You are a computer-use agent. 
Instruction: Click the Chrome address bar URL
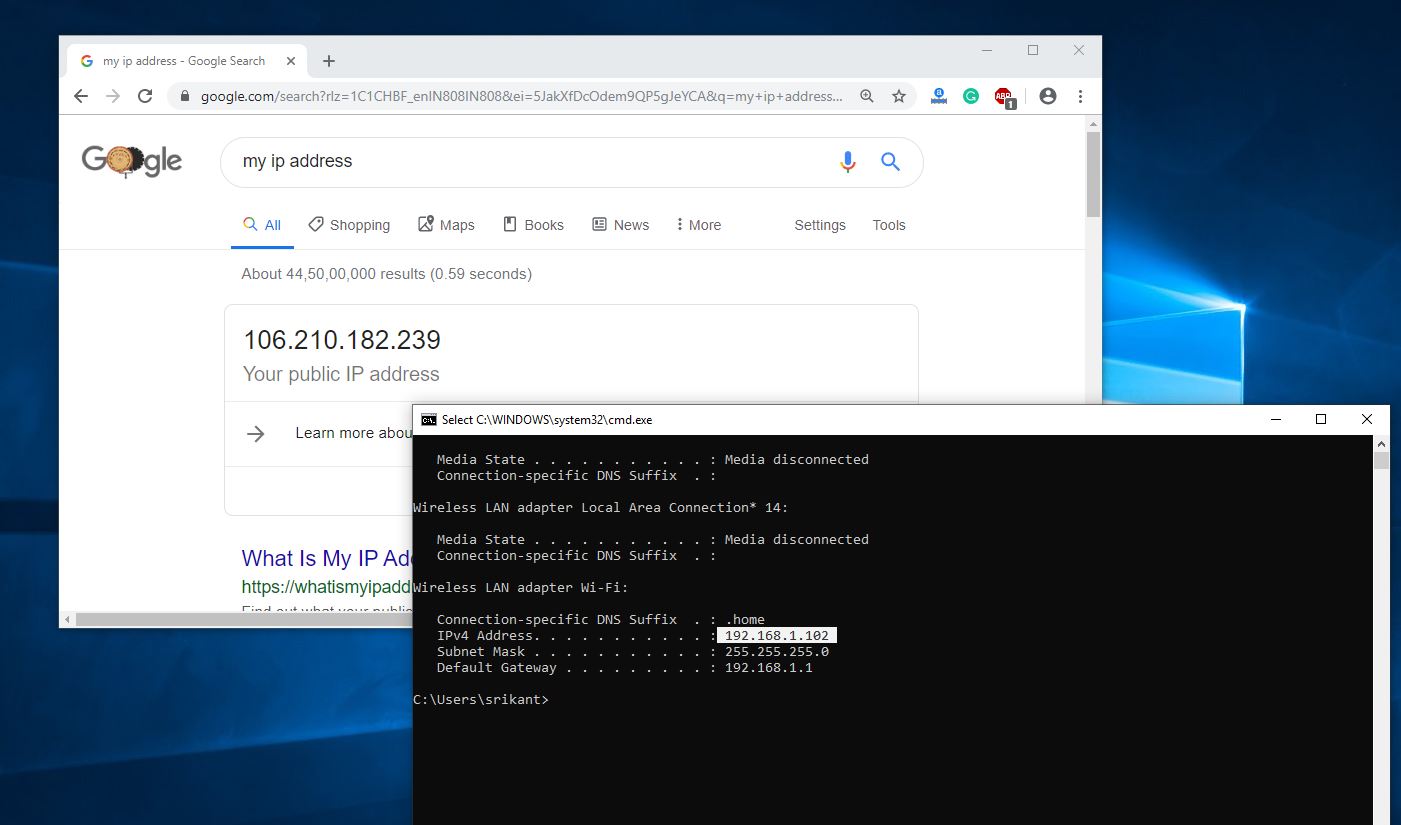point(521,97)
